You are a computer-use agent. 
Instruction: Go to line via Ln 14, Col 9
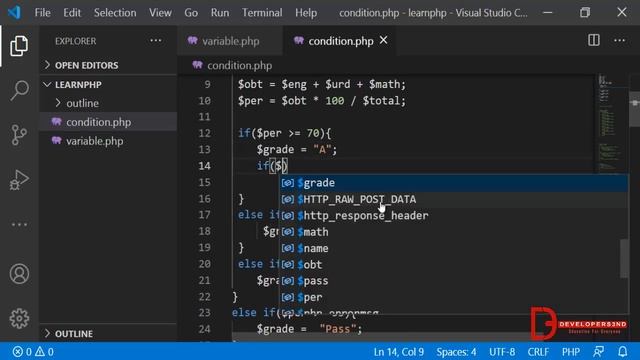[399, 351]
